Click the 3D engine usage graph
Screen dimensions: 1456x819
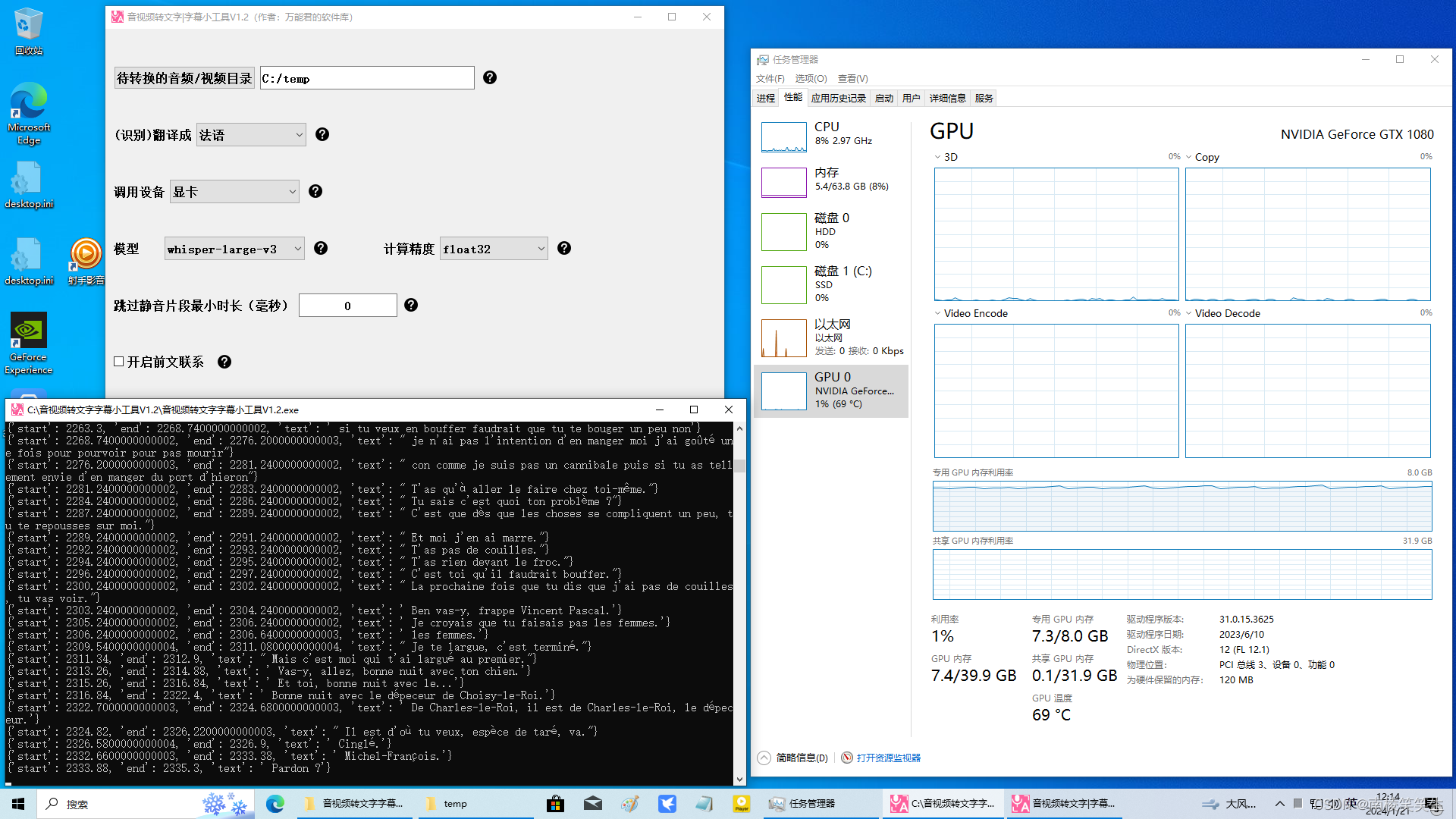1056,234
